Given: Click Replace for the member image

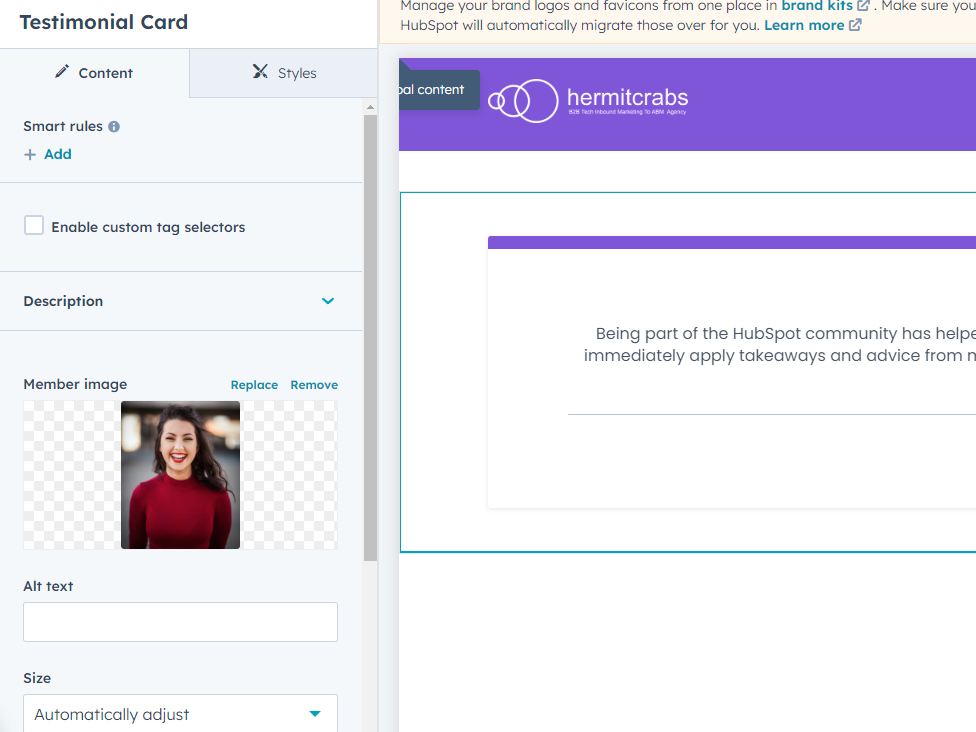Looking at the screenshot, I should (x=254, y=385).
